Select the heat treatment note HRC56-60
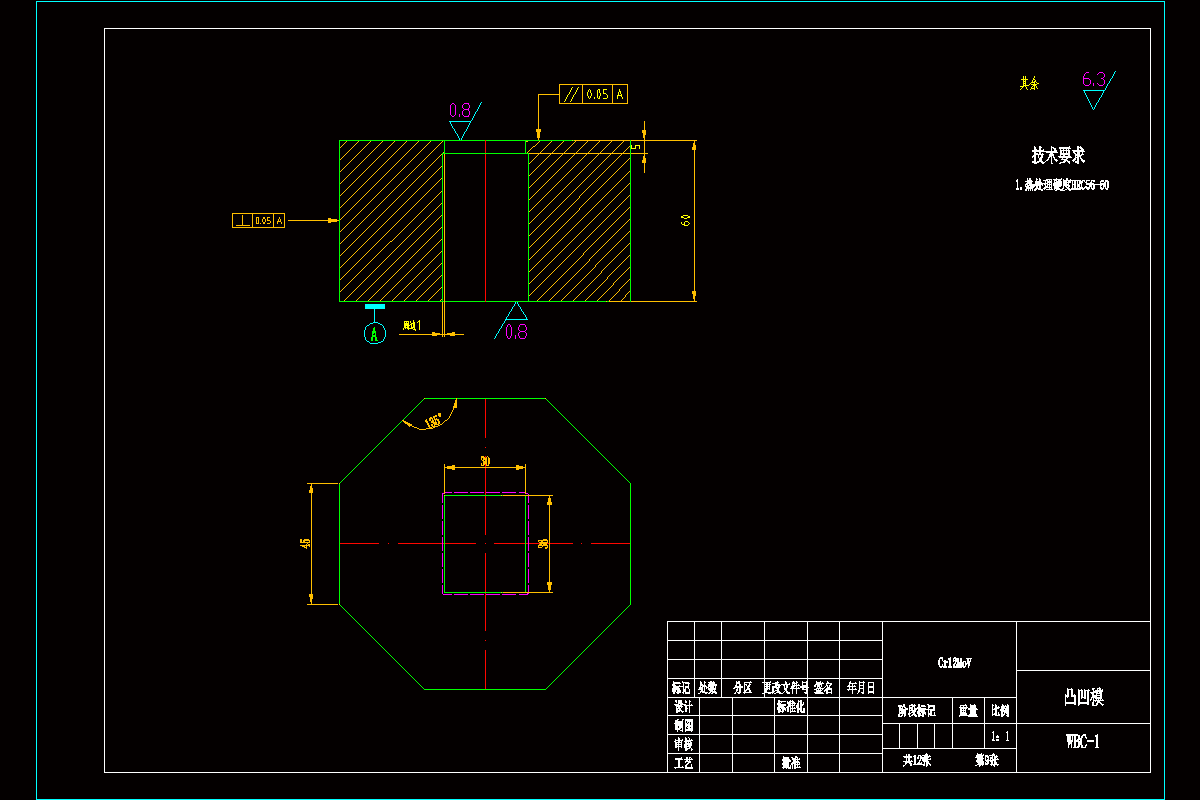Image resolution: width=1200 pixels, height=800 pixels. point(1061,185)
